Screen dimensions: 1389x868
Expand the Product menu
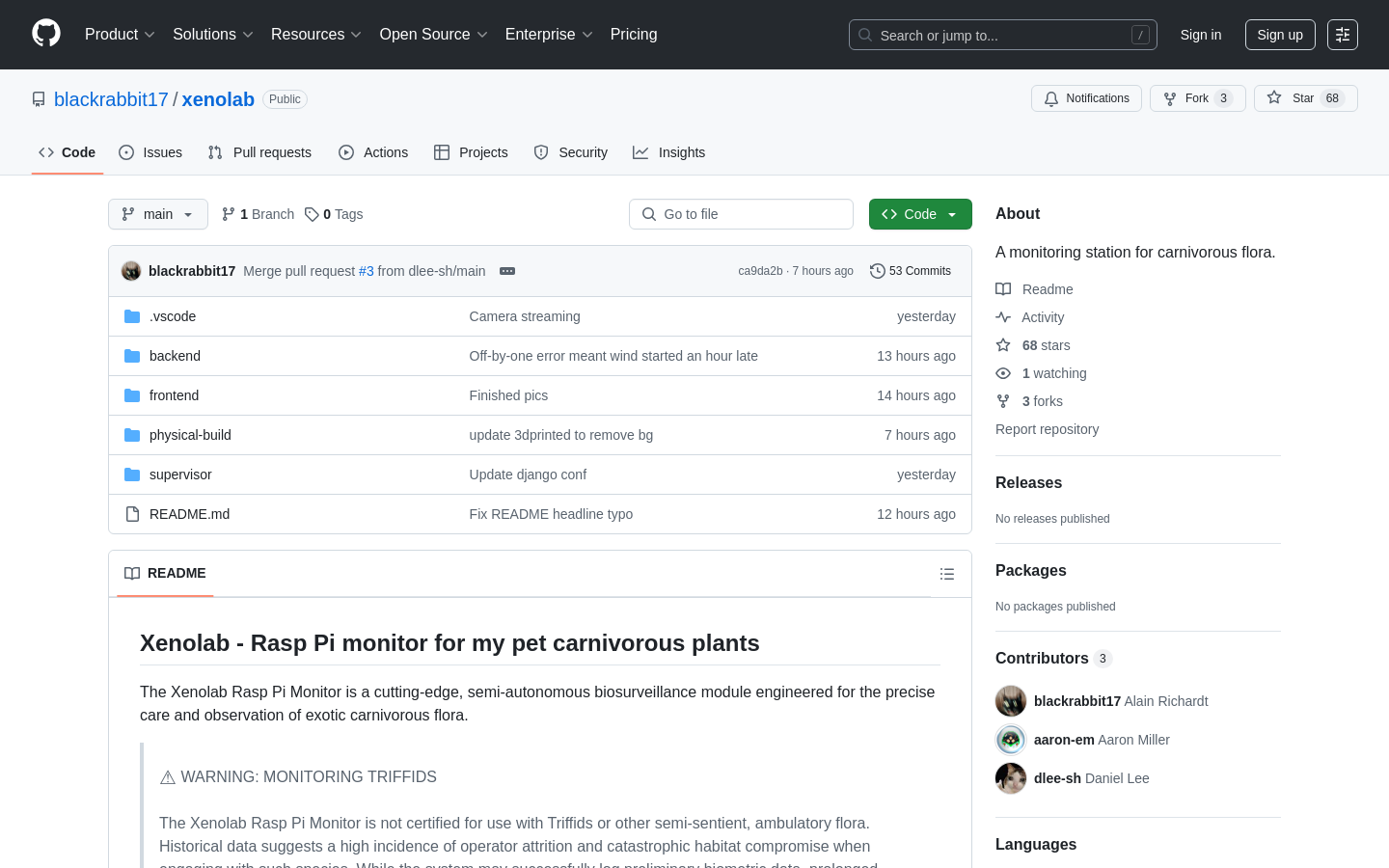coord(120,34)
